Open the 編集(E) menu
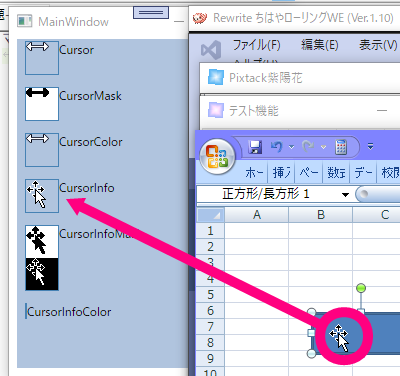 click(320, 45)
